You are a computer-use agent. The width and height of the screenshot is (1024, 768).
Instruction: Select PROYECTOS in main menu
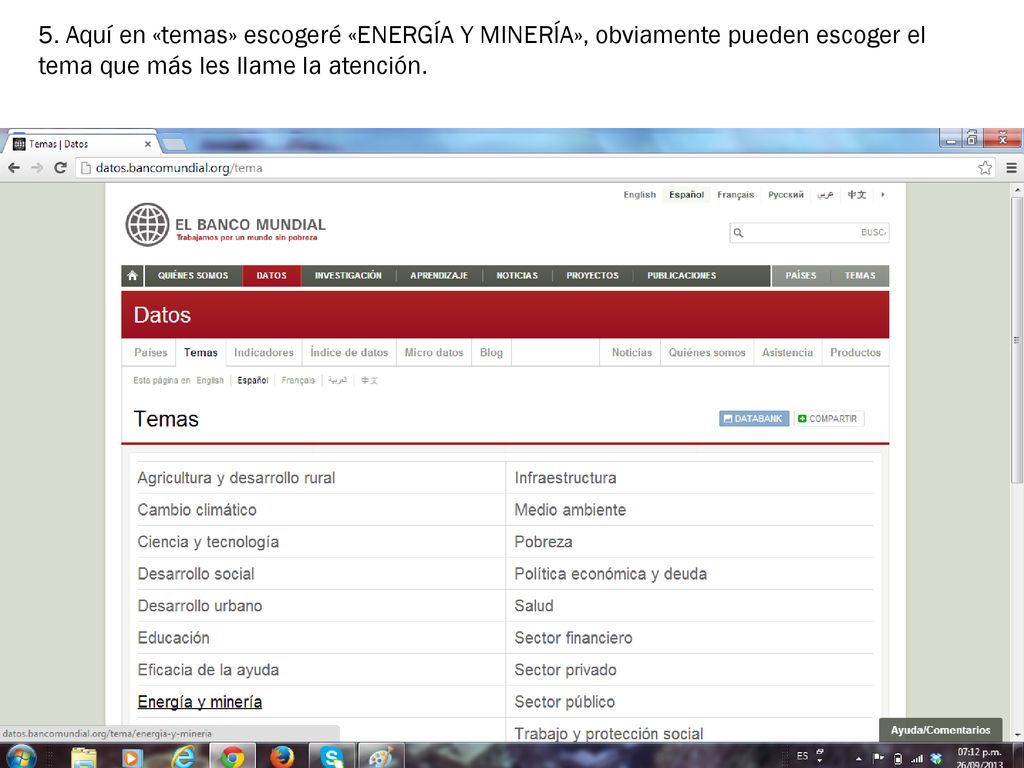tap(592, 276)
